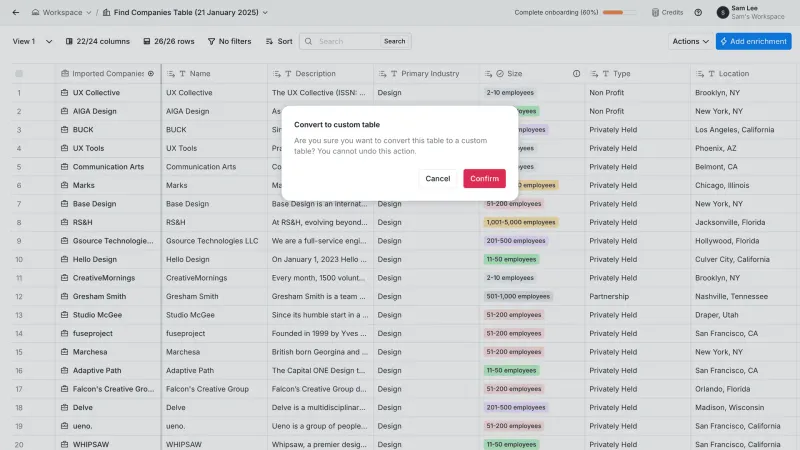Image resolution: width=800 pixels, height=450 pixels.
Task: Click the company icon beside Marks
Action: point(64,185)
